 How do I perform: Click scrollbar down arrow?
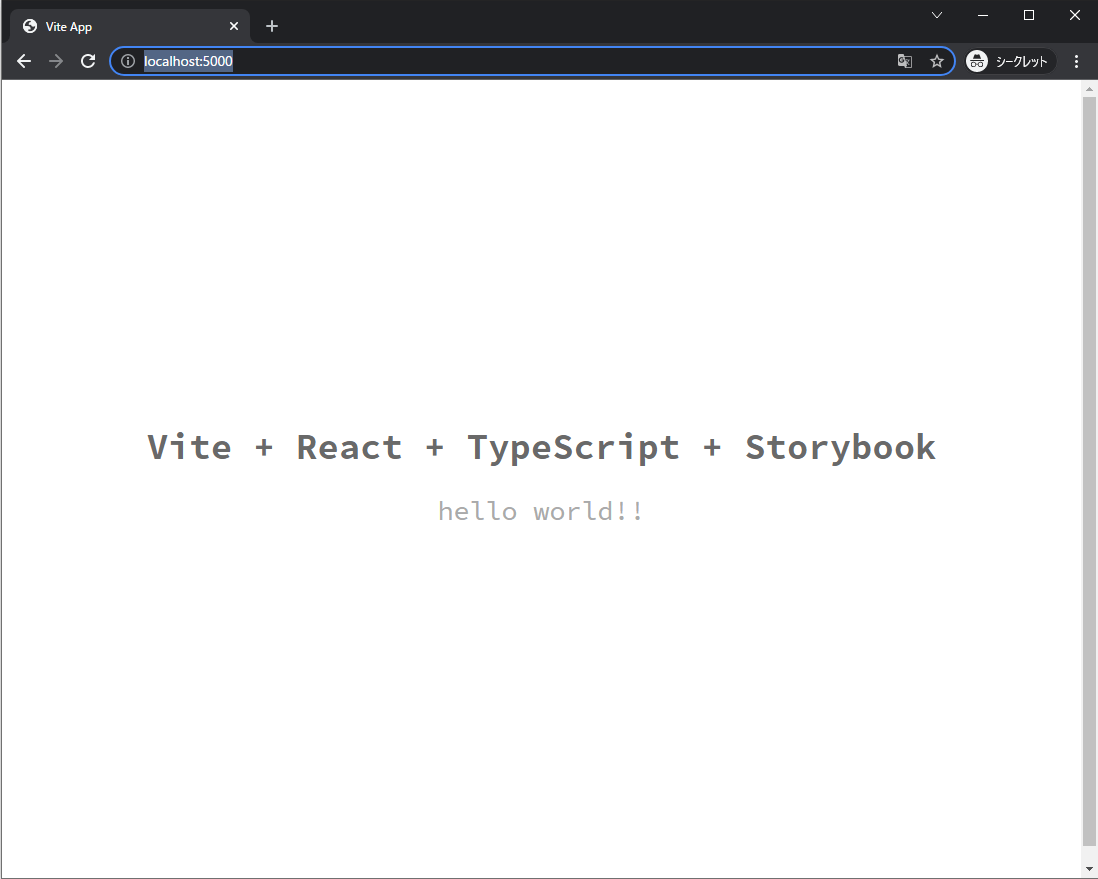tap(1089, 869)
